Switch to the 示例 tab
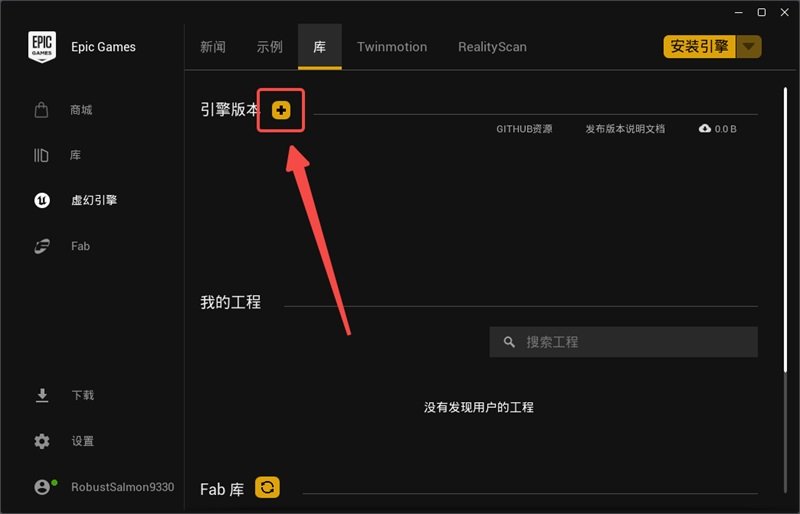The height and width of the screenshot is (514, 800). point(269,47)
